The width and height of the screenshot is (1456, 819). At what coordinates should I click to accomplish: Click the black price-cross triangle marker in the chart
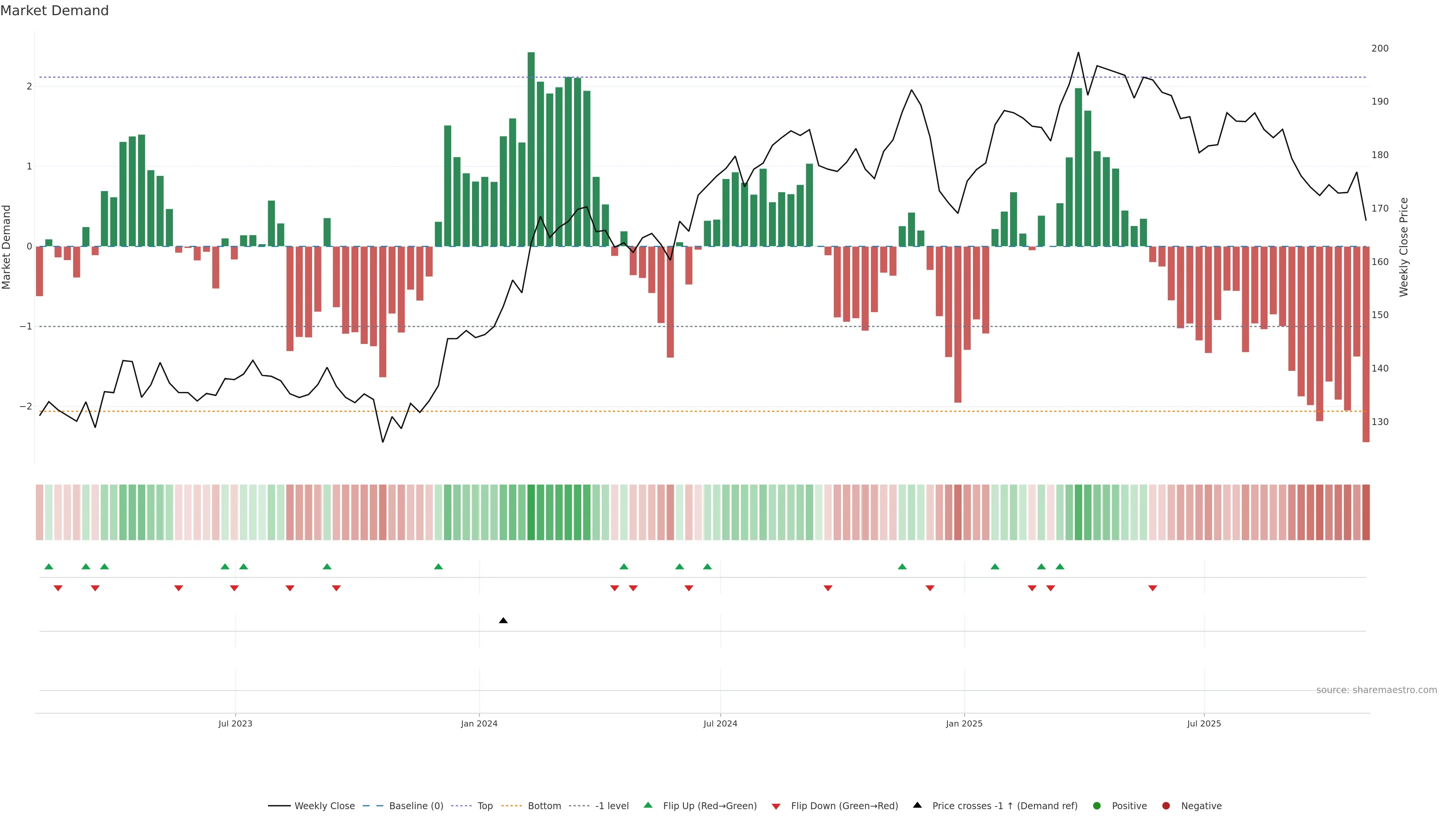(503, 621)
